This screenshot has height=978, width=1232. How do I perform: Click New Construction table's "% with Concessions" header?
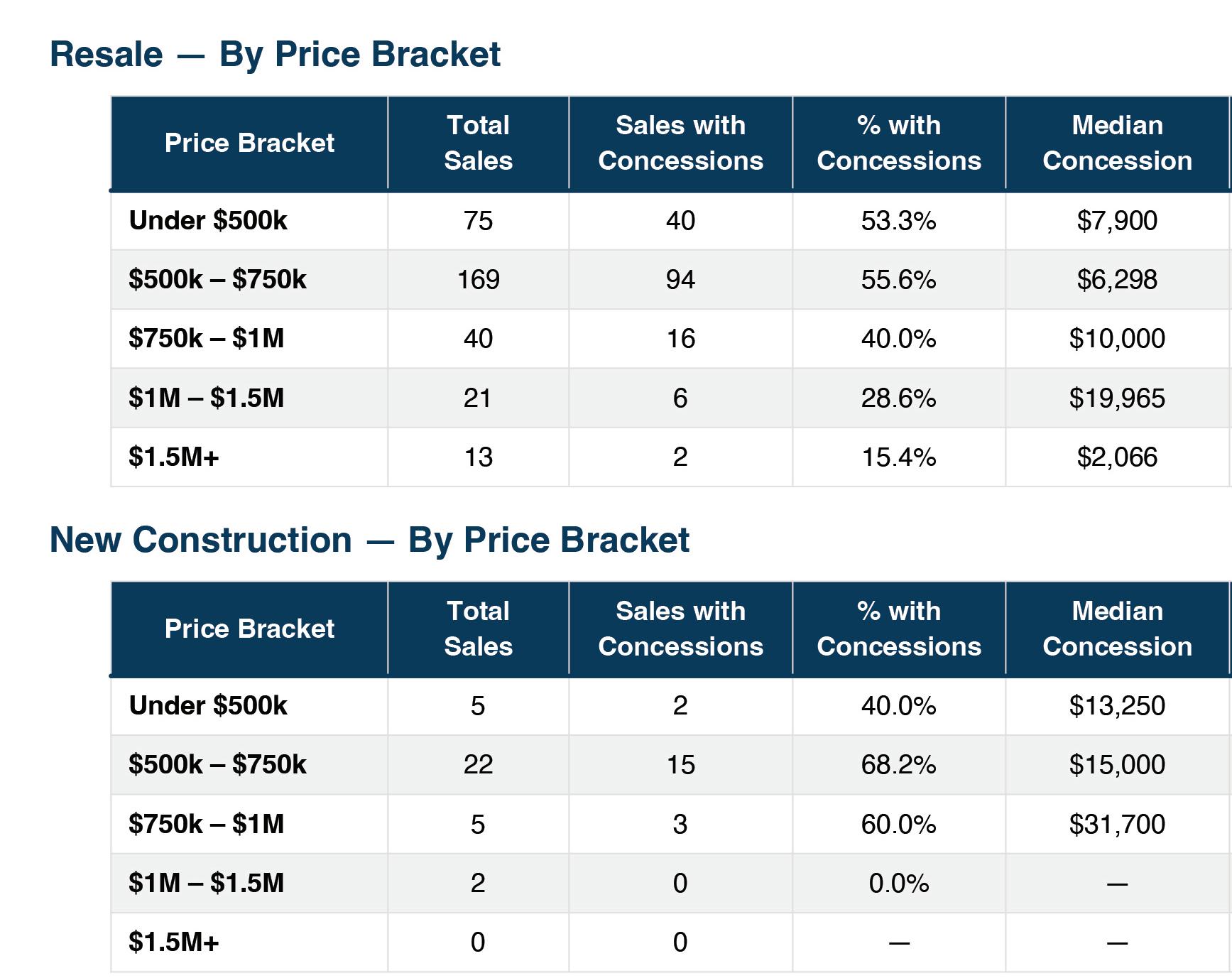(898, 629)
